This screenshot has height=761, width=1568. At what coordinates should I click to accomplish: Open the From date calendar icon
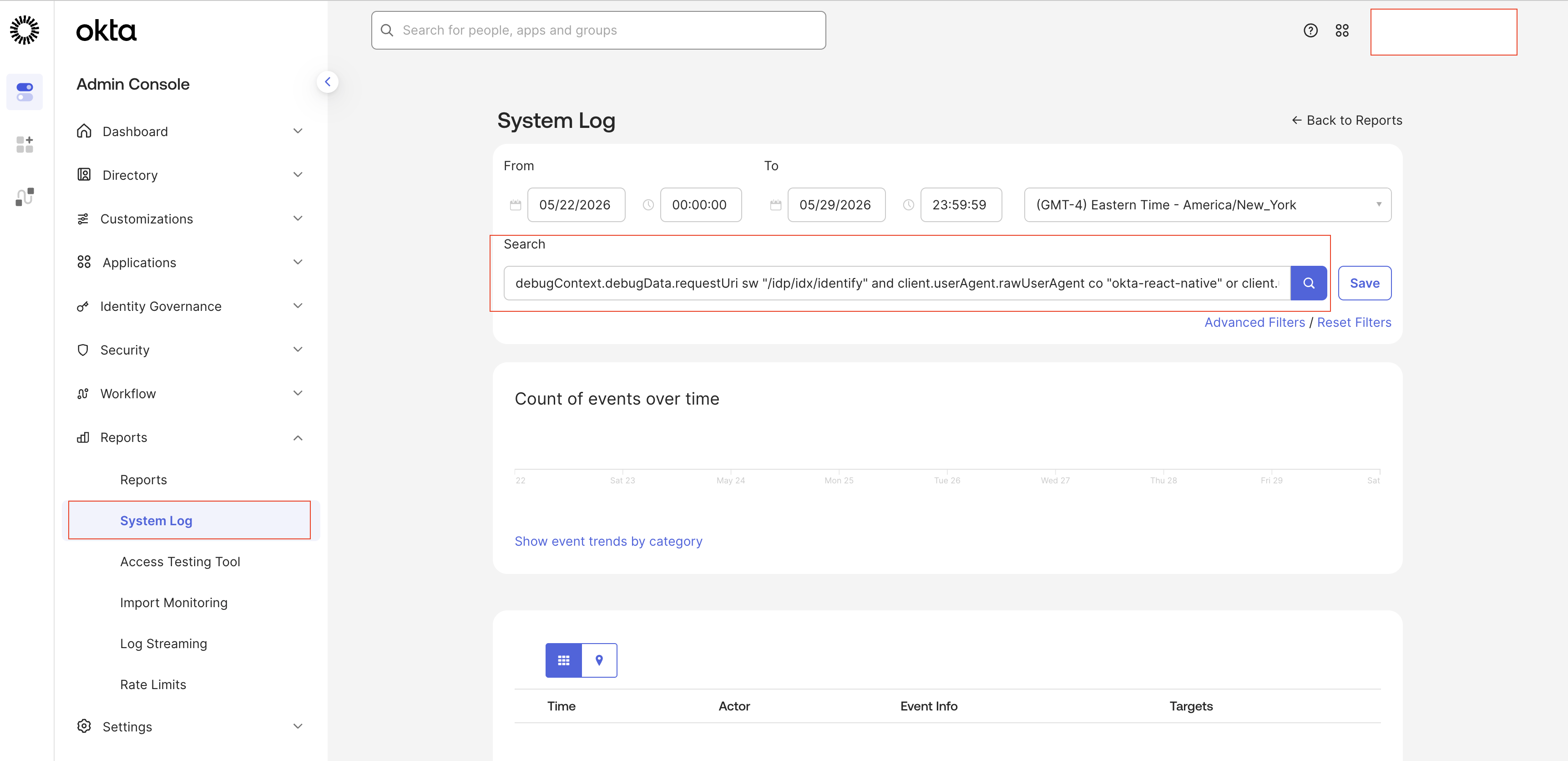[516, 205]
